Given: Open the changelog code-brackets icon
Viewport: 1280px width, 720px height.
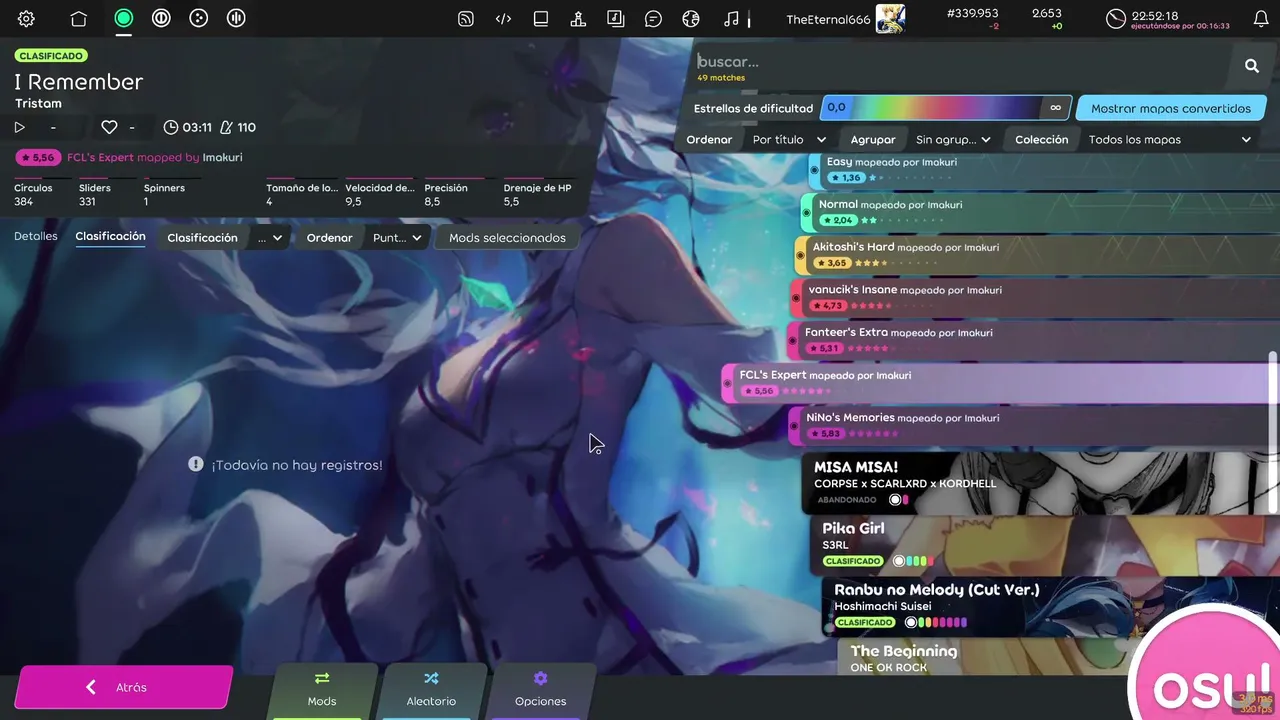Looking at the screenshot, I should coord(504,18).
